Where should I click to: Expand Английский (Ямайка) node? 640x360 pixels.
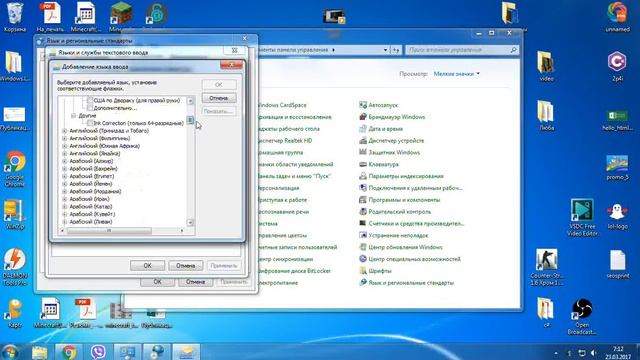64,153
